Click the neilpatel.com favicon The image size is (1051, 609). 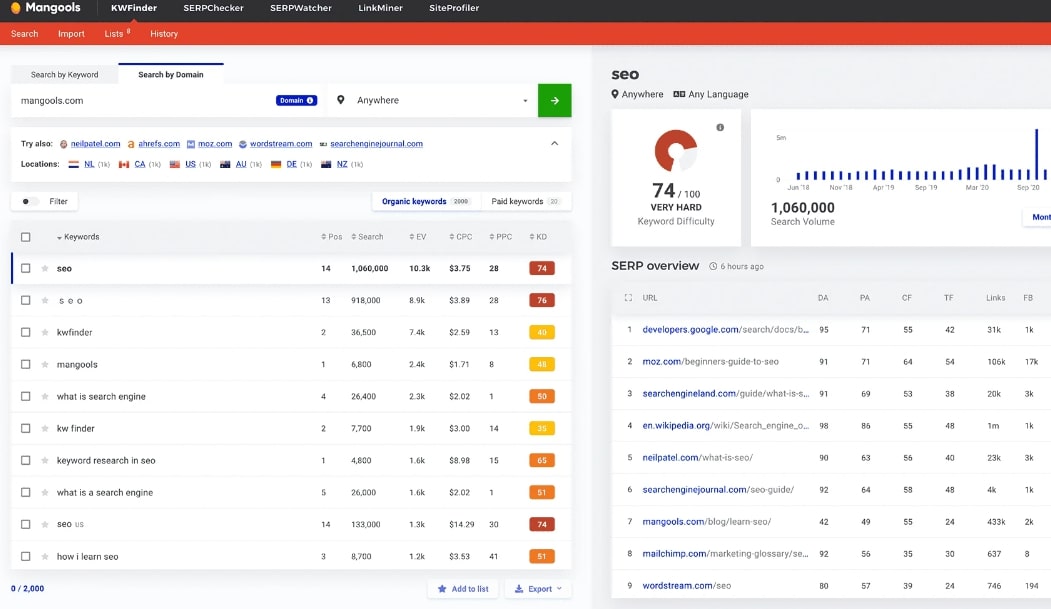point(64,144)
